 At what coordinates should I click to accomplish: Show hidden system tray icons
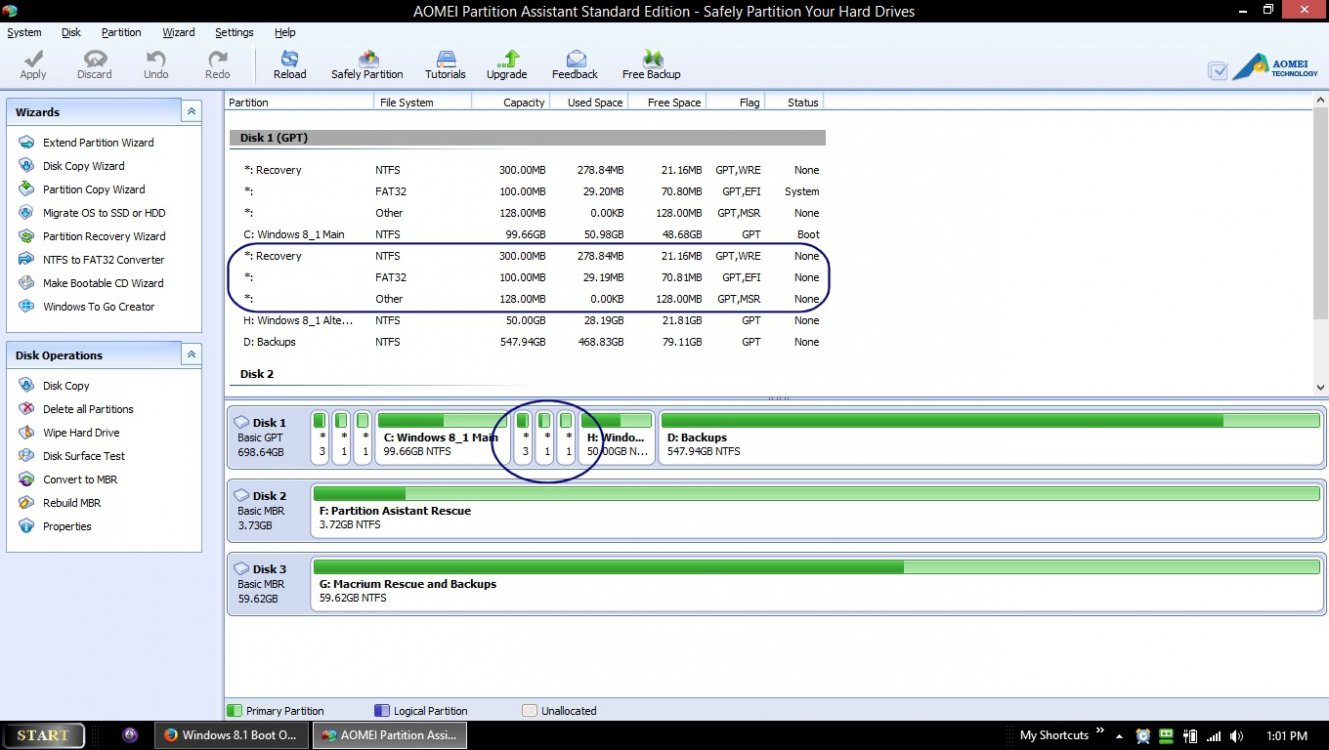pos(1119,736)
